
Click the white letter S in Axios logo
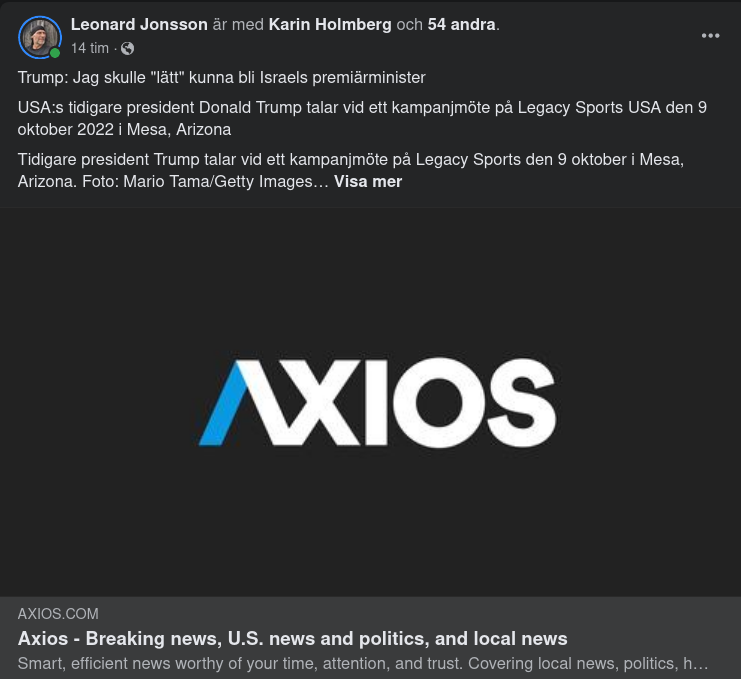coord(522,403)
